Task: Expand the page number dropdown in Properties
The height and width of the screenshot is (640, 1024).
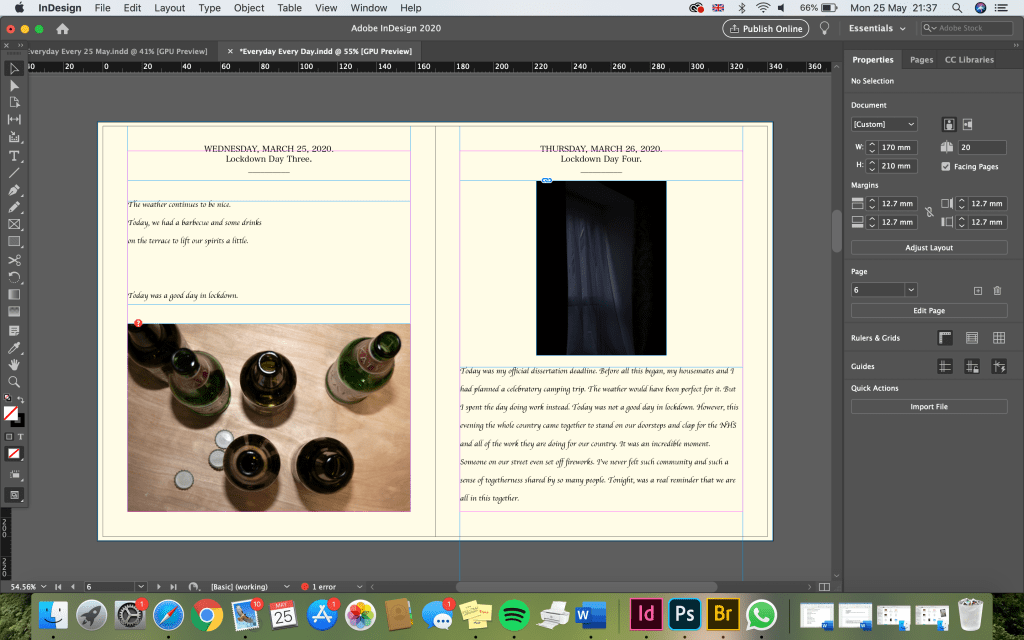Action: coord(910,290)
